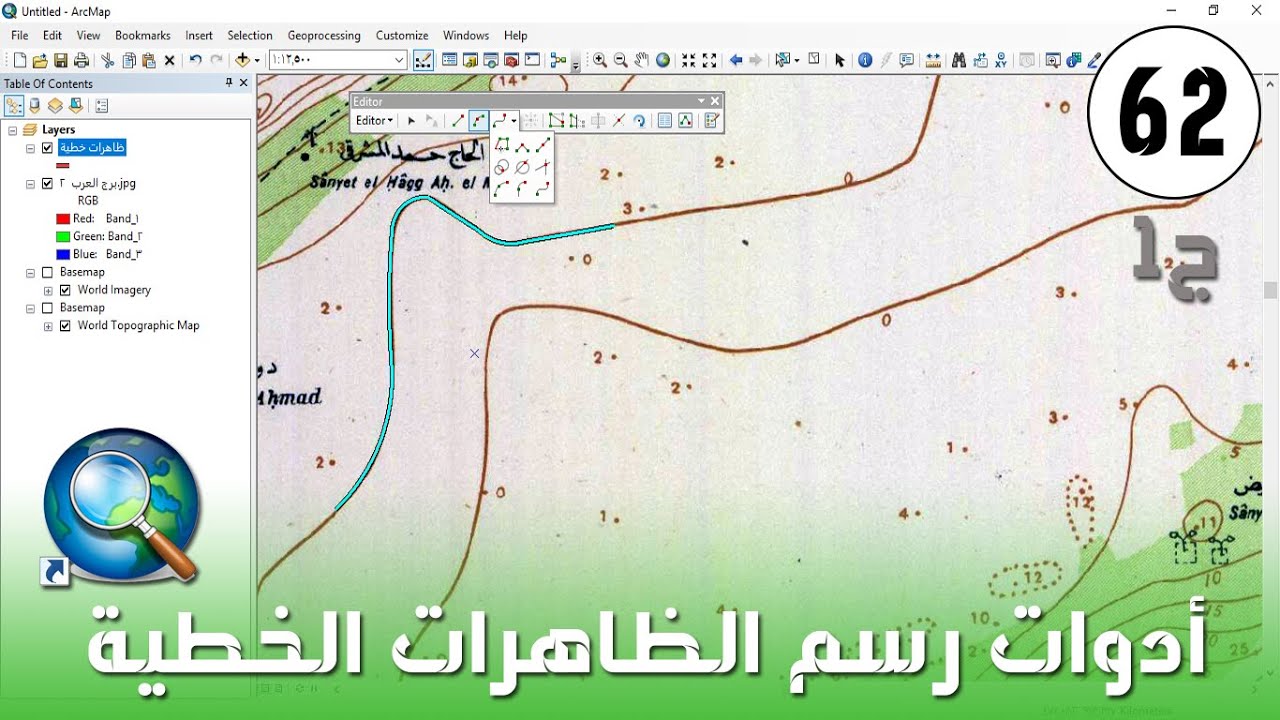Click the Paste clipboard icon

[x=149, y=60]
